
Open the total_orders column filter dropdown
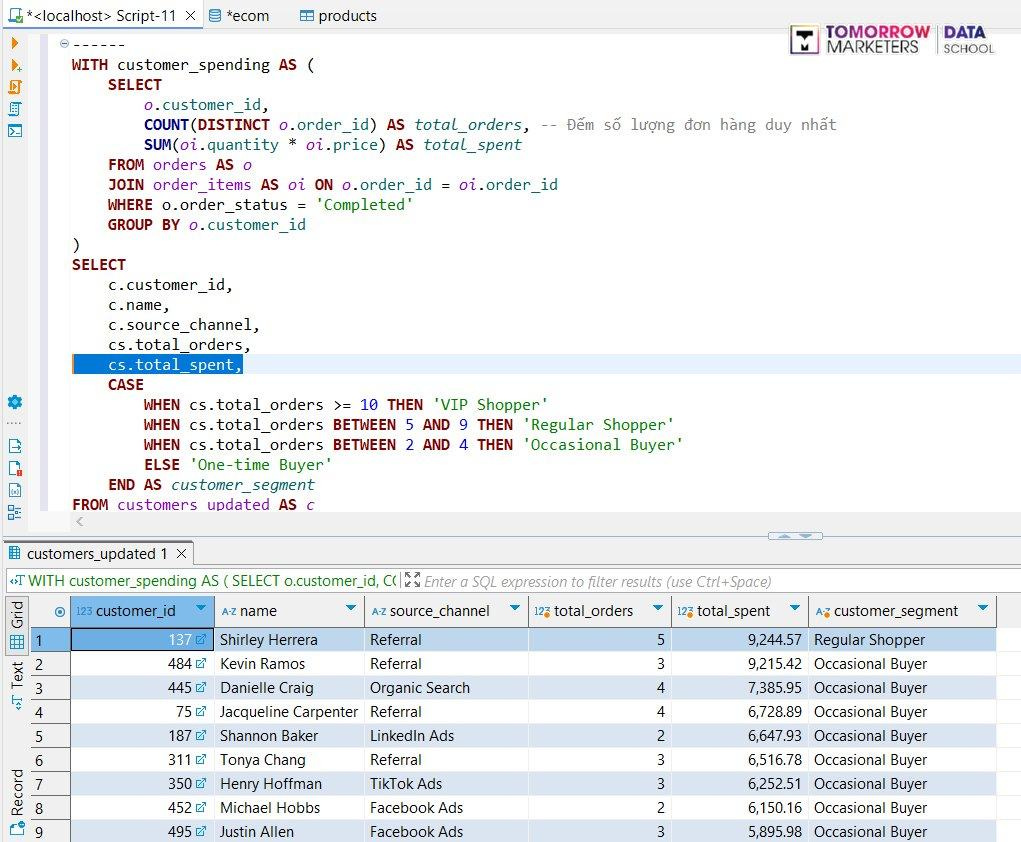point(658,608)
